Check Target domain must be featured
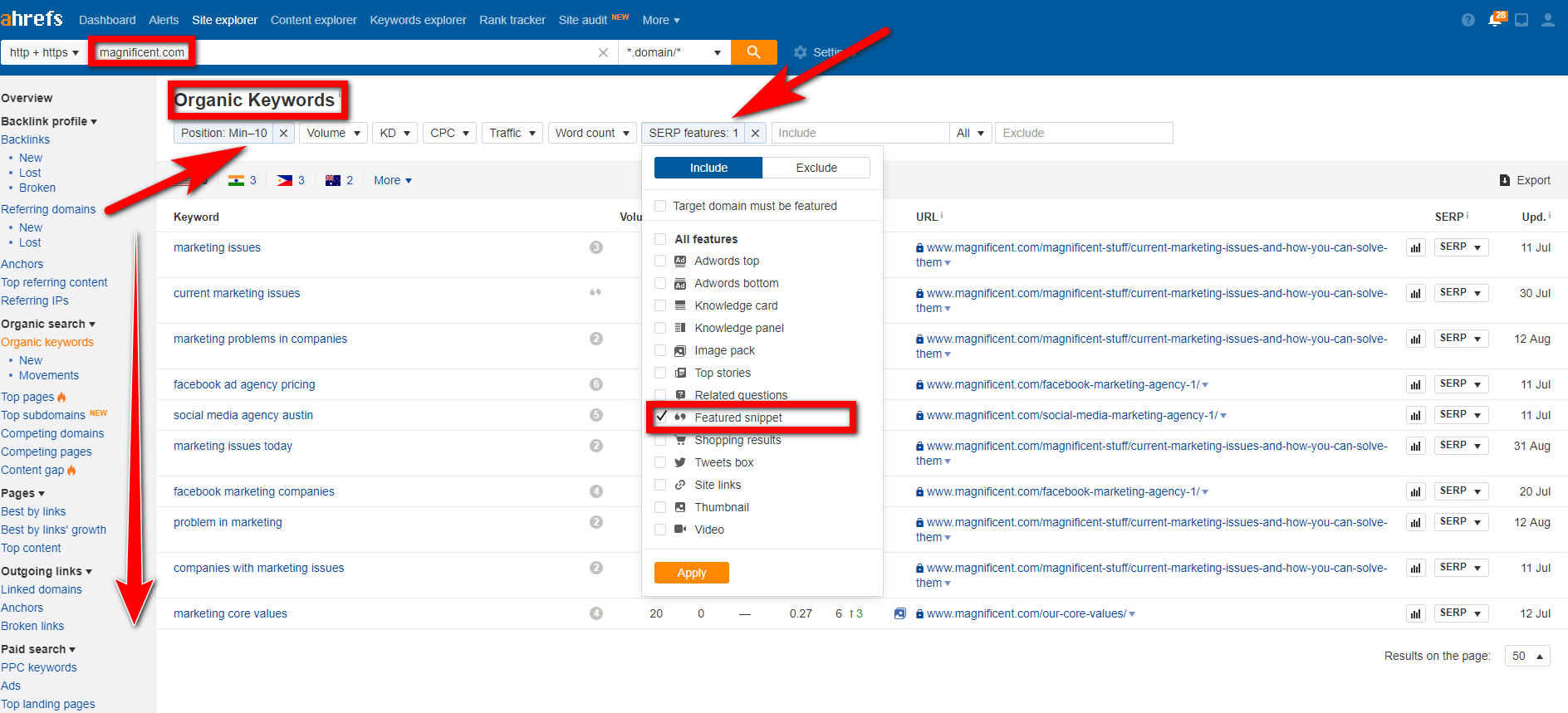Viewport: 1568px width, 713px height. pos(660,206)
